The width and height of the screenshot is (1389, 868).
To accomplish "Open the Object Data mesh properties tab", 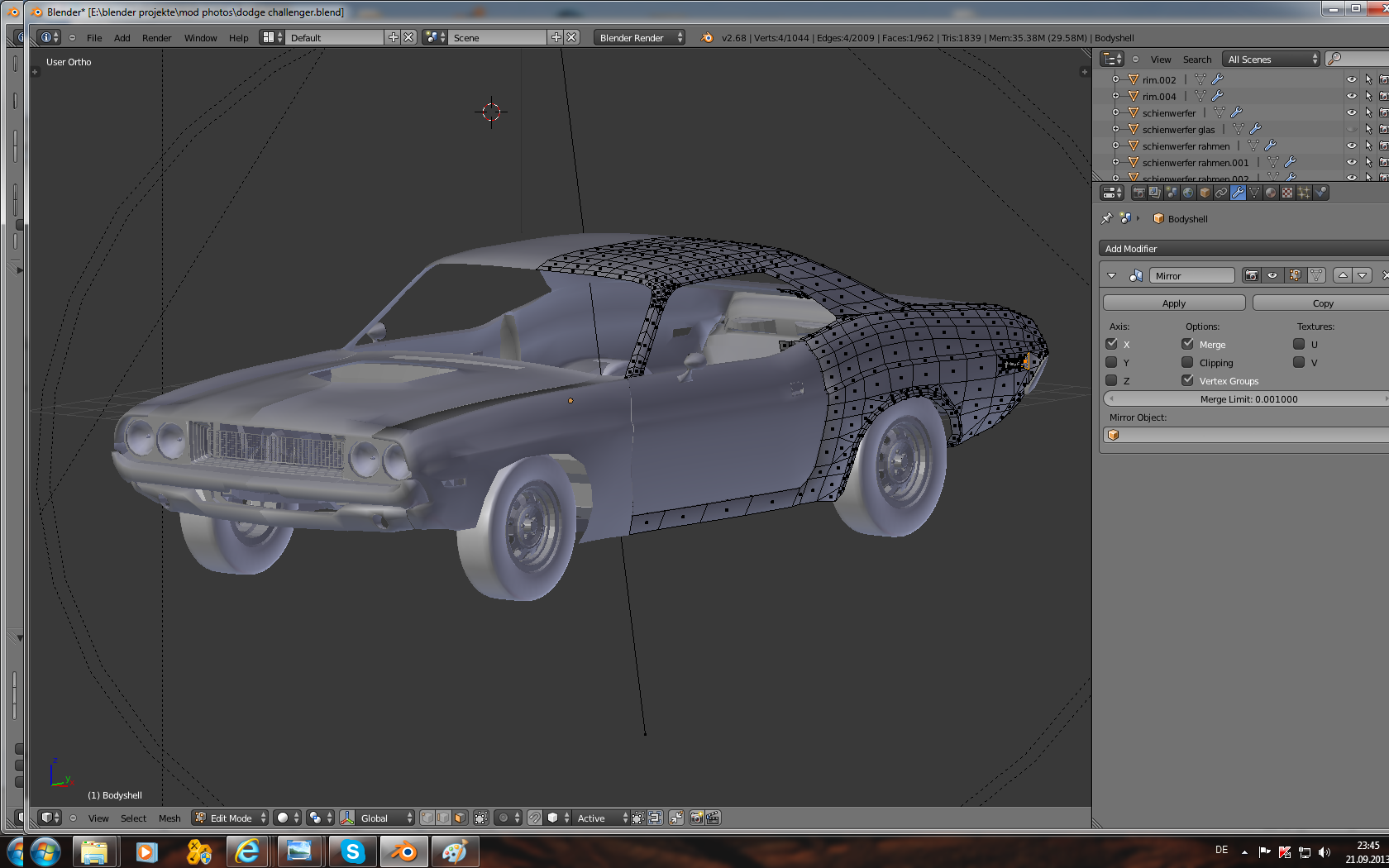I will point(1254,193).
